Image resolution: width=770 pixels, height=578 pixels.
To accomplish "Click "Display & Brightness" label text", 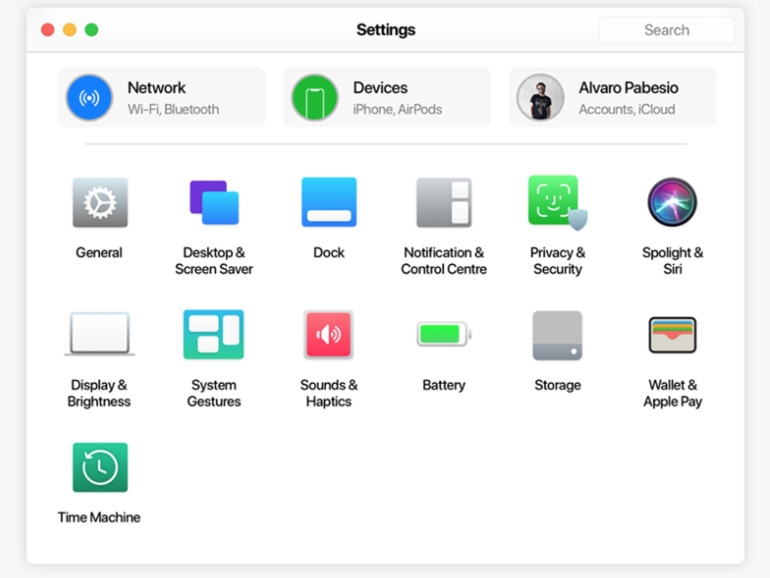I will 99,393.
